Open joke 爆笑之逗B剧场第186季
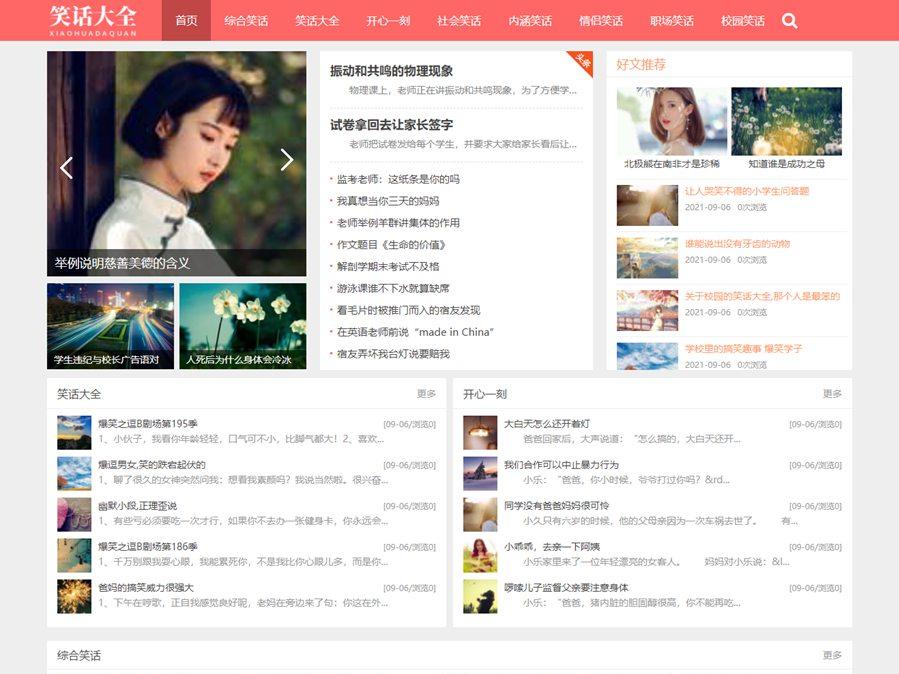The image size is (899, 674). [148, 547]
